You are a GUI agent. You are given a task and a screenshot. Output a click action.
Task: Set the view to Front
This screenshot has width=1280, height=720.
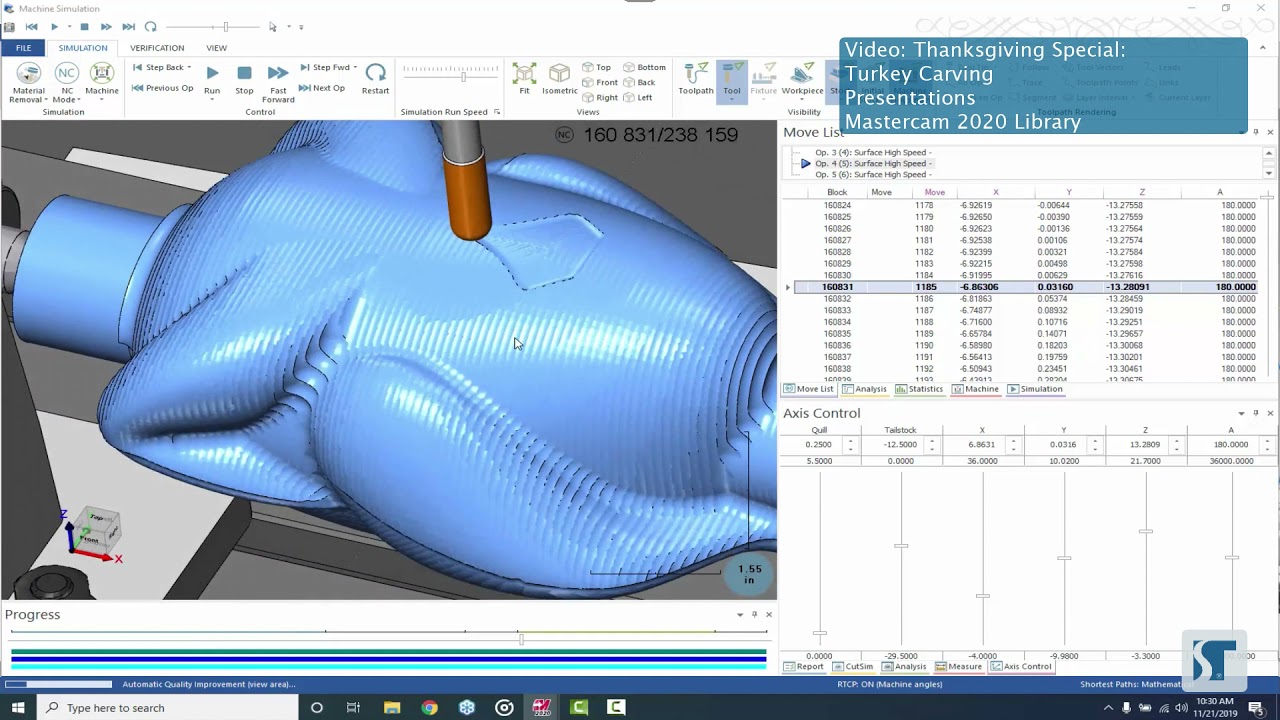click(x=599, y=82)
